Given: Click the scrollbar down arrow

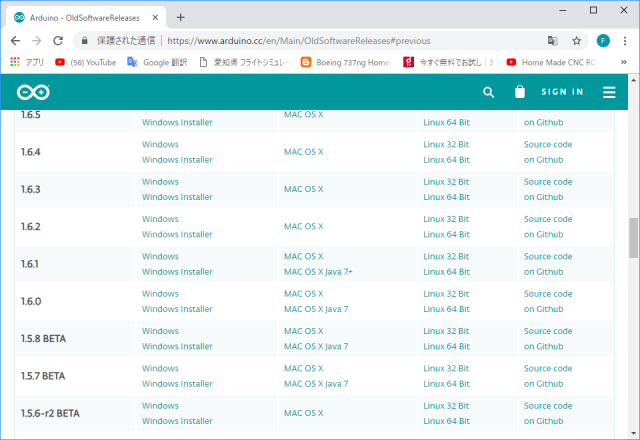Looking at the screenshot, I should (x=633, y=433).
